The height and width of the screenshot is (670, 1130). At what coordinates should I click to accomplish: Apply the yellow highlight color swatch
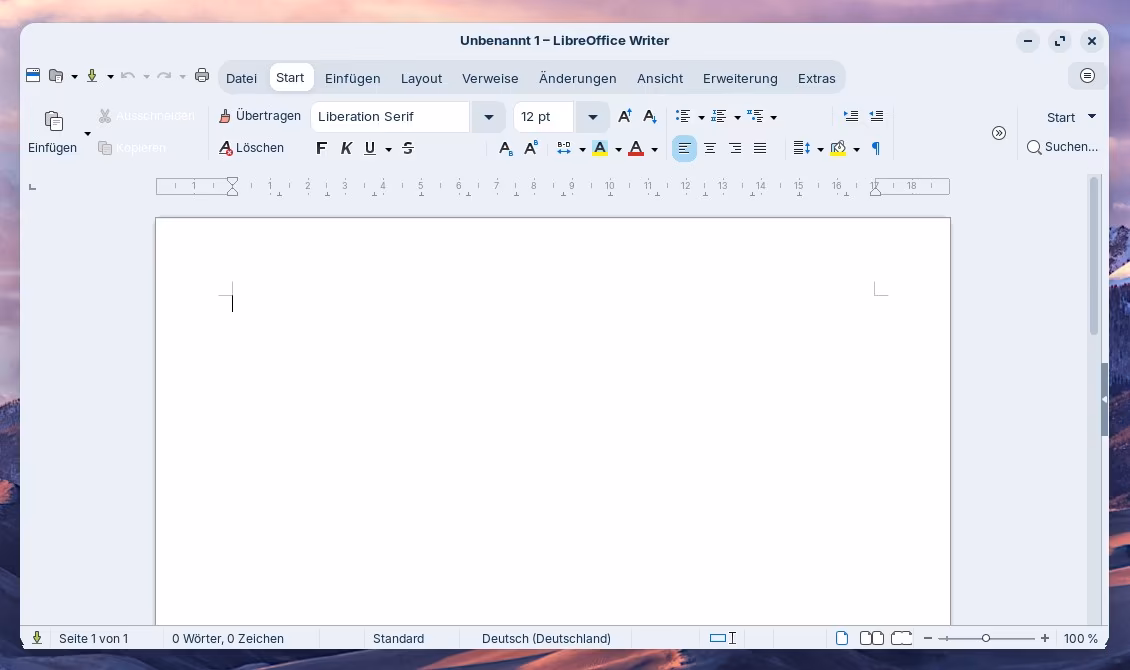(x=600, y=148)
